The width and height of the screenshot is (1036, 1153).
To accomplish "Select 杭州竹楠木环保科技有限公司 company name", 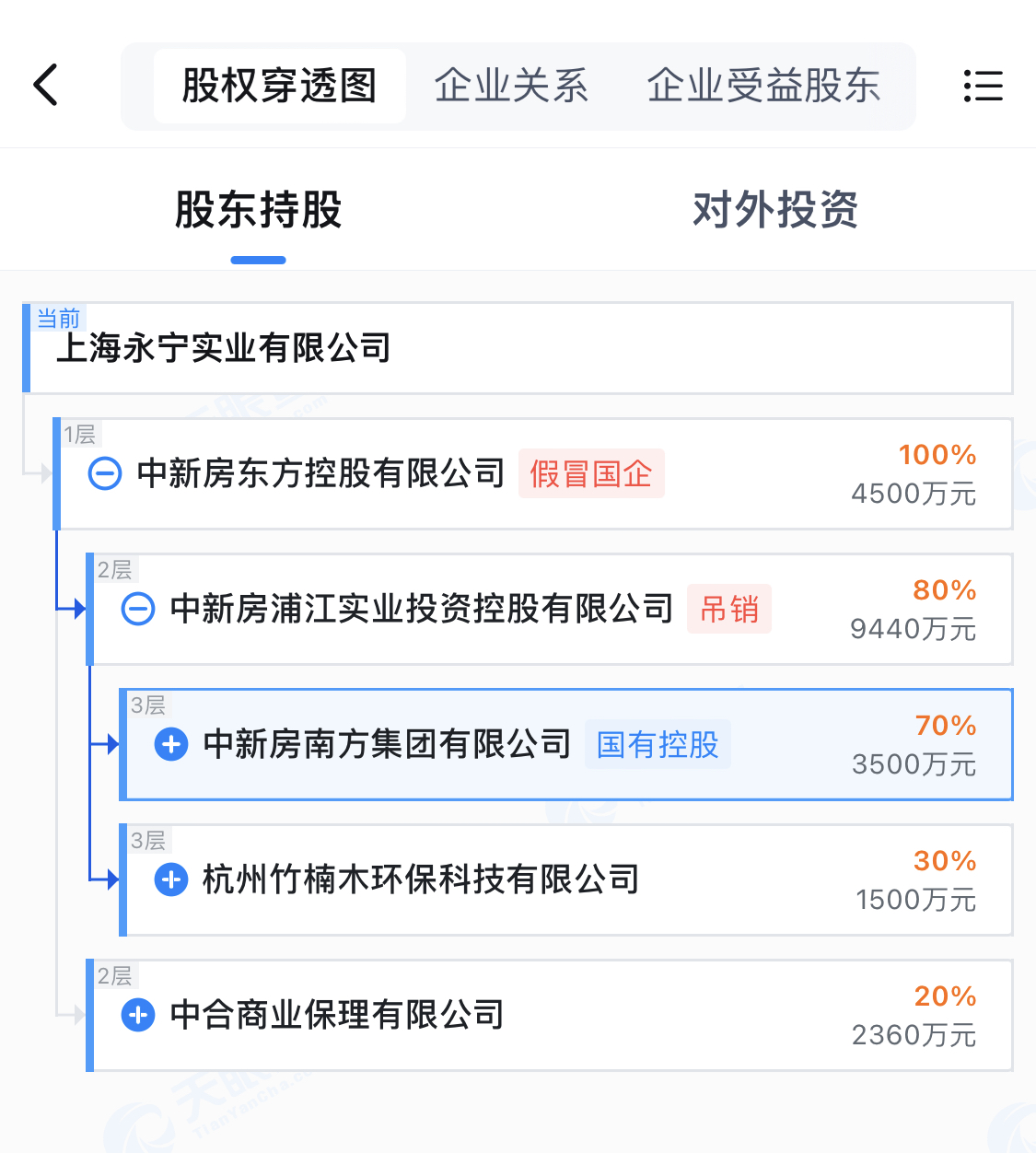I will [421, 879].
